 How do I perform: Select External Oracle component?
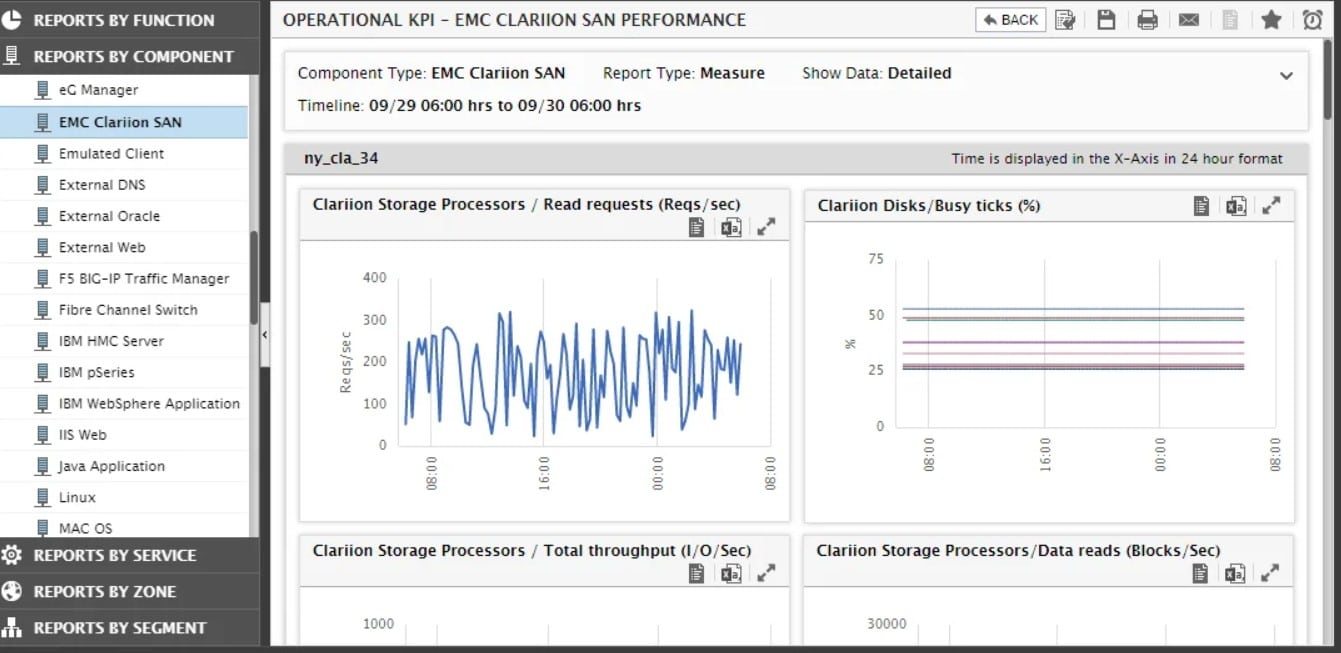tap(124, 216)
